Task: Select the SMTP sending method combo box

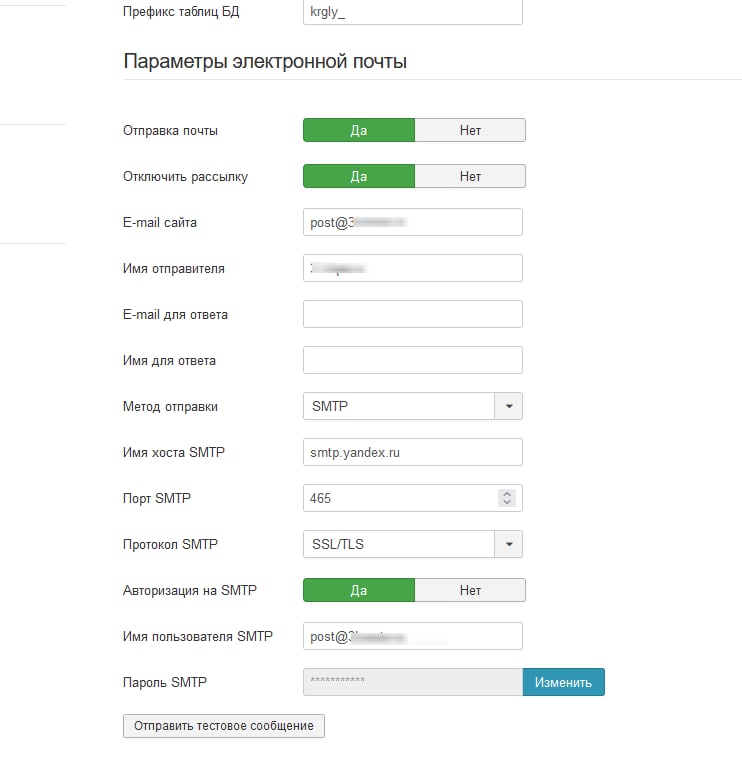Action: [x=413, y=406]
